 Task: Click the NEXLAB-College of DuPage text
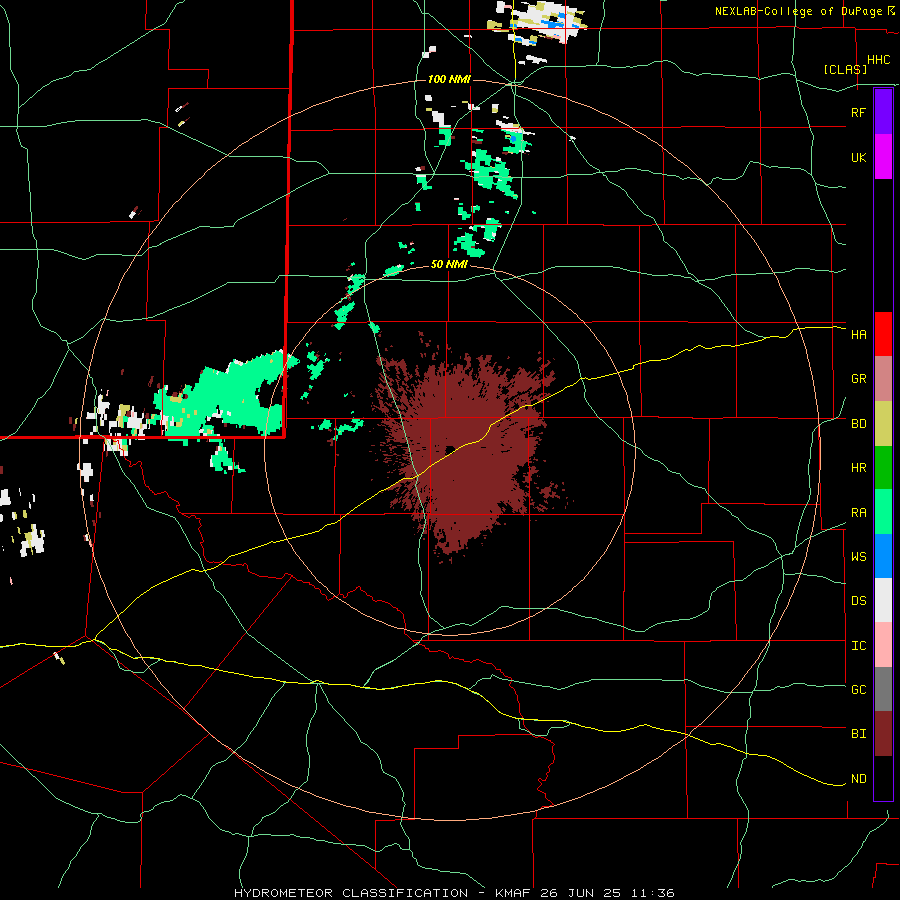pos(800,11)
